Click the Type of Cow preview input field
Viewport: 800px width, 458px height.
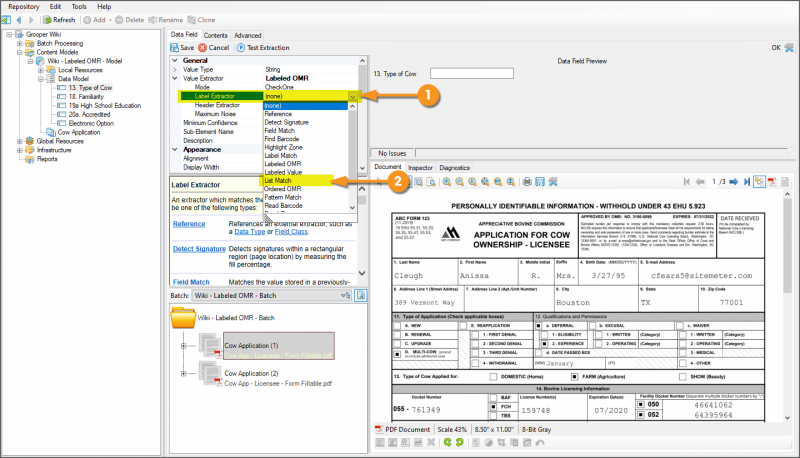pos(471,73)
